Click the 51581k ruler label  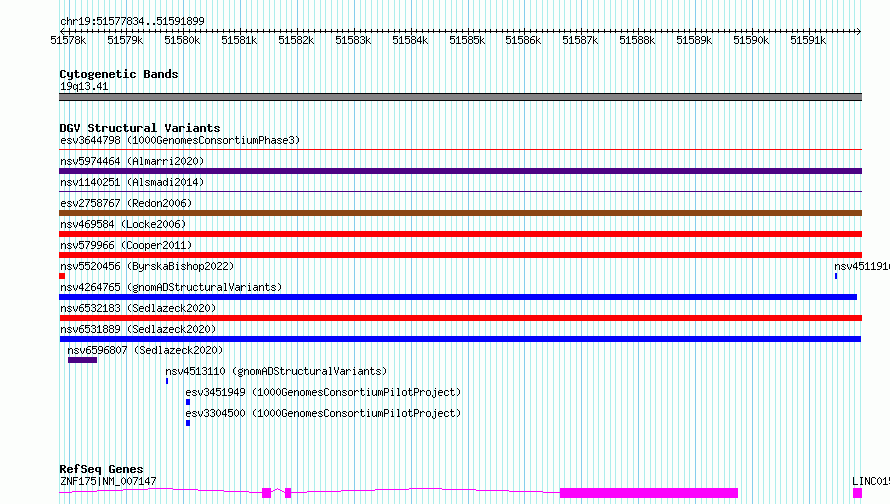click(239, 41)
